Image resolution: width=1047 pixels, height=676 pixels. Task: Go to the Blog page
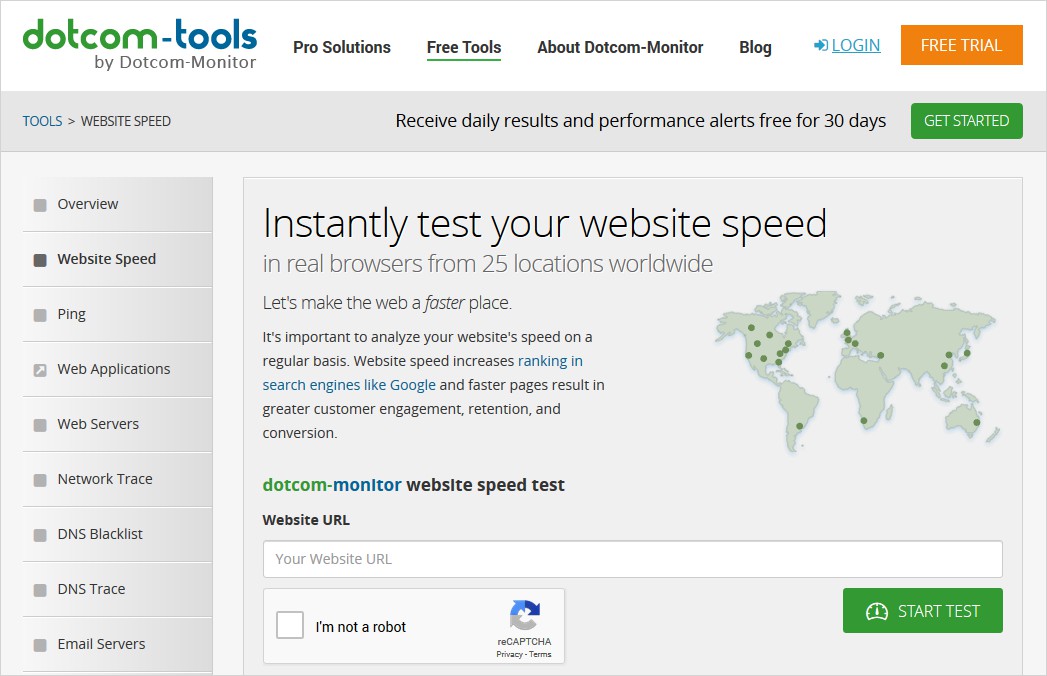755,47
